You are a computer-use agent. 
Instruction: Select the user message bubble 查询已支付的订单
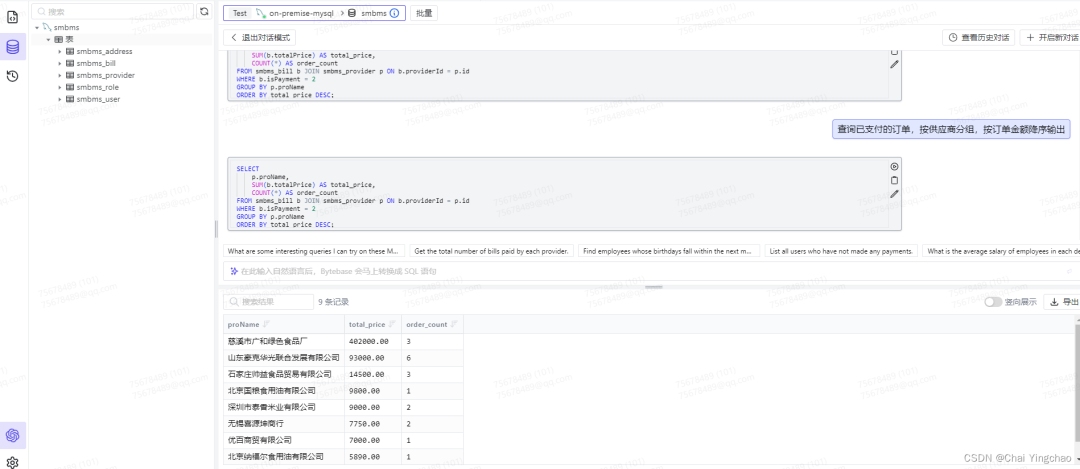tap(951, 129)
